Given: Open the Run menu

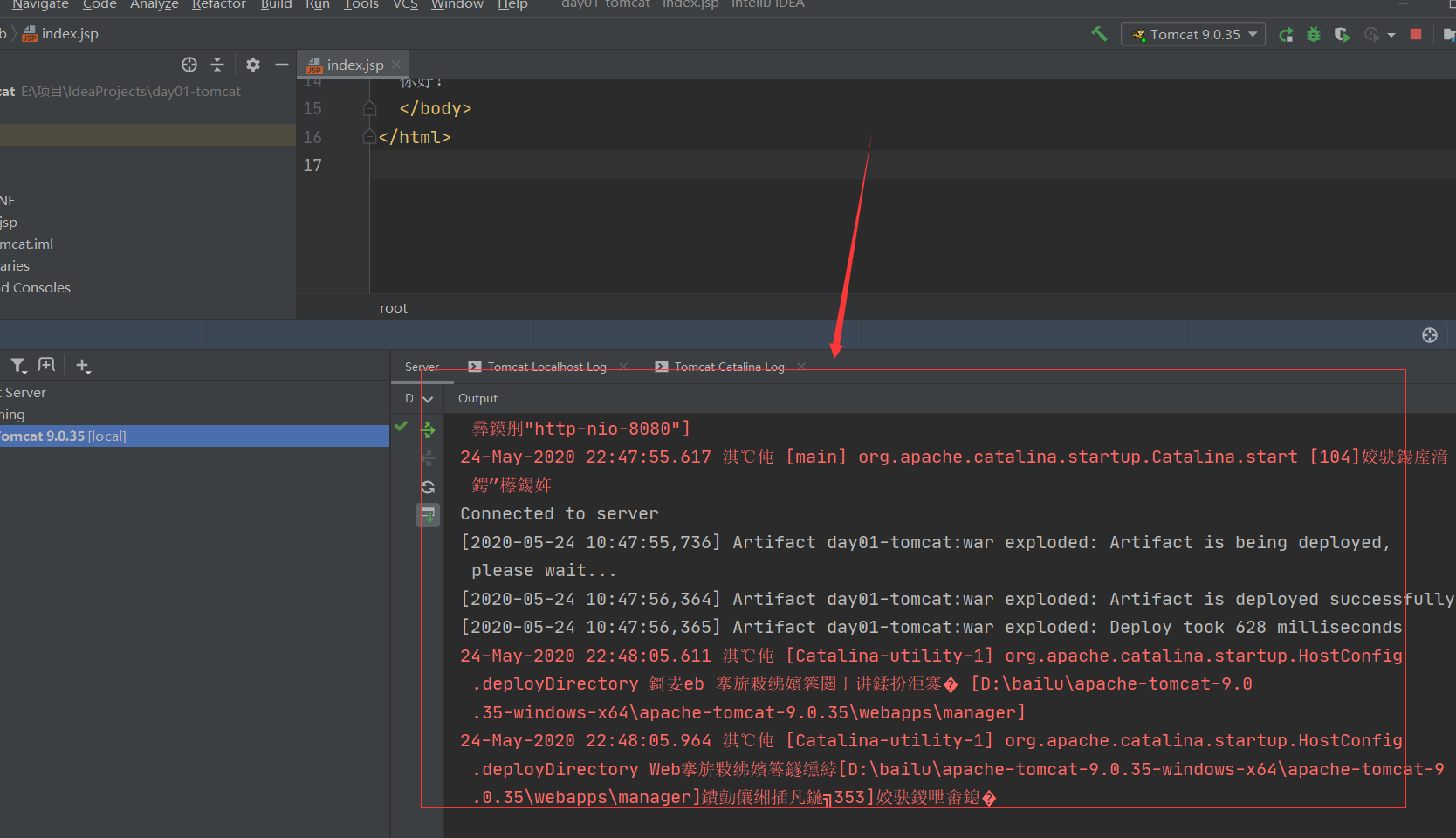Looking at the screenshot, I should point(318,4).
